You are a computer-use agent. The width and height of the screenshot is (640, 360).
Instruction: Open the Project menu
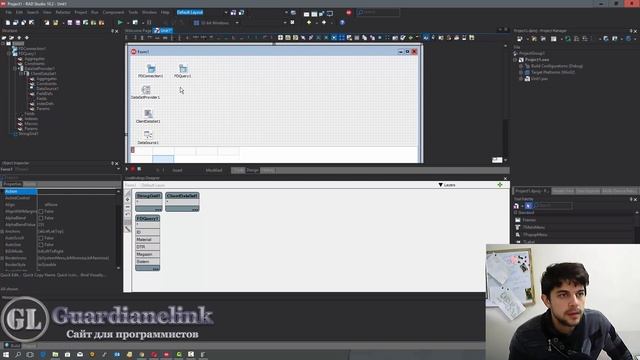point(81,13)
